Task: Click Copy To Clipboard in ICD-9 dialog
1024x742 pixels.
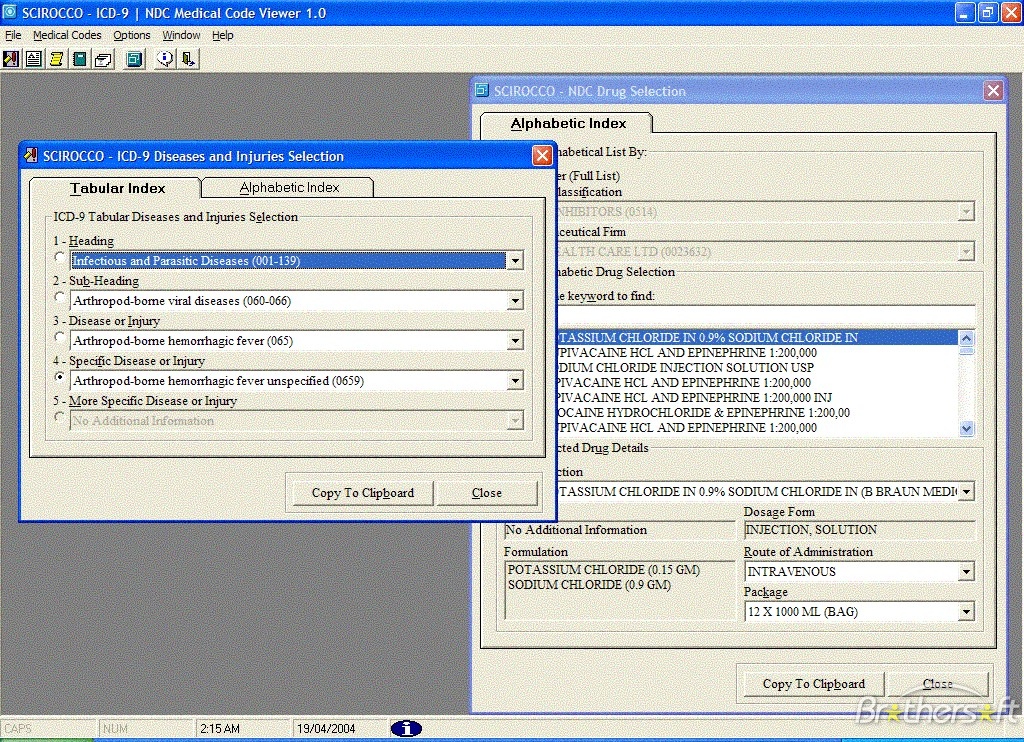Action: 362,492
